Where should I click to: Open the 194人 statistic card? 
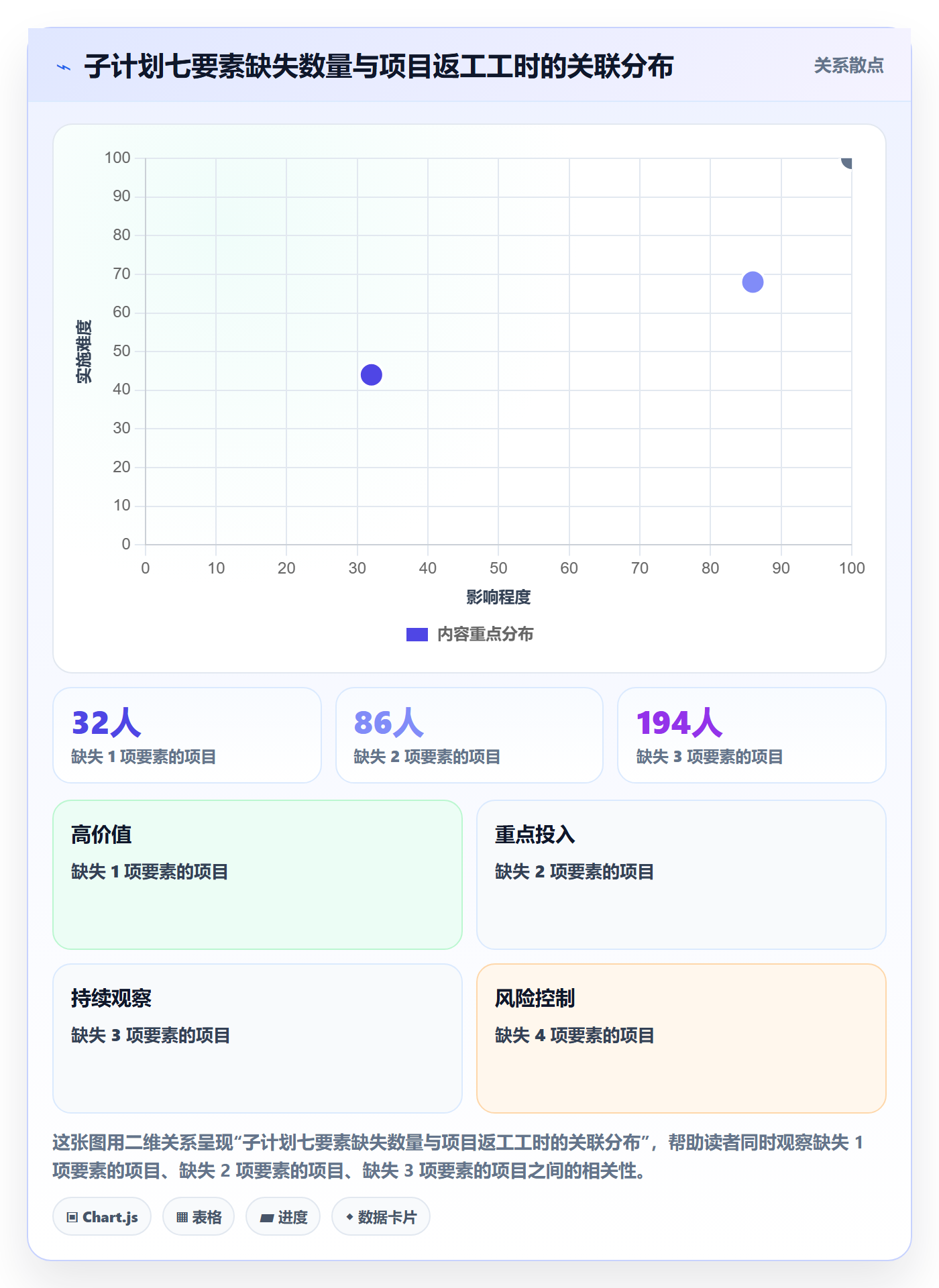(x=752, y=735)
